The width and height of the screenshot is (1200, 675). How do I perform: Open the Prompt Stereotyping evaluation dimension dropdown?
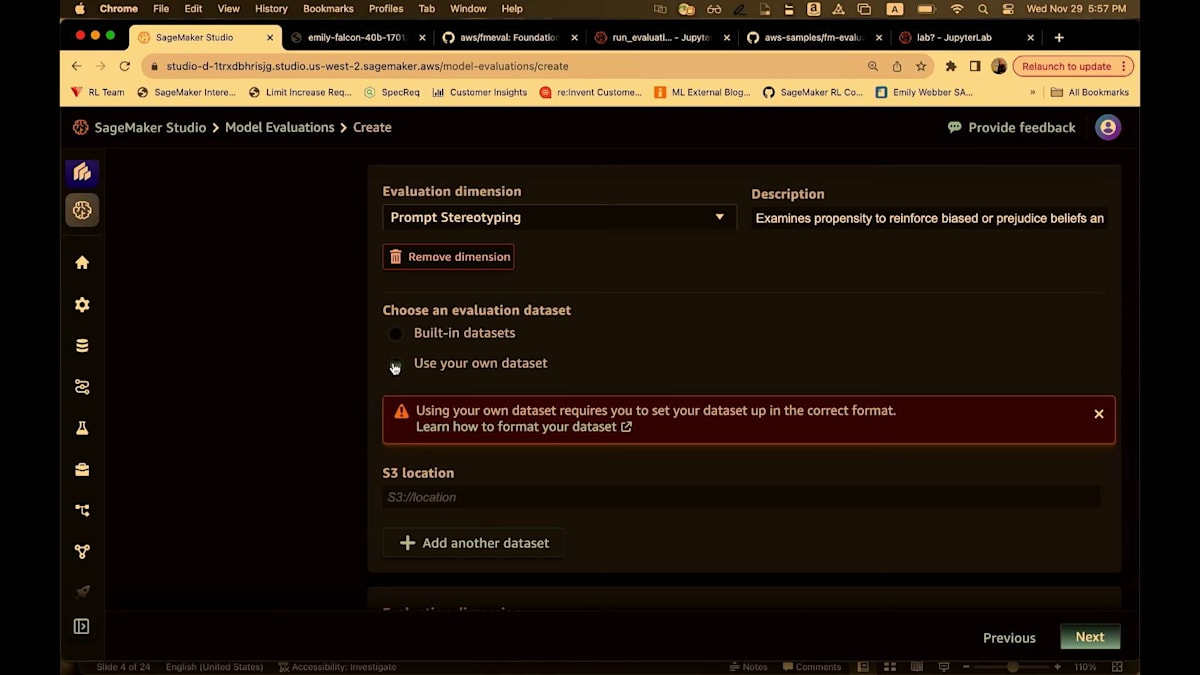click(x=559, y=217)
